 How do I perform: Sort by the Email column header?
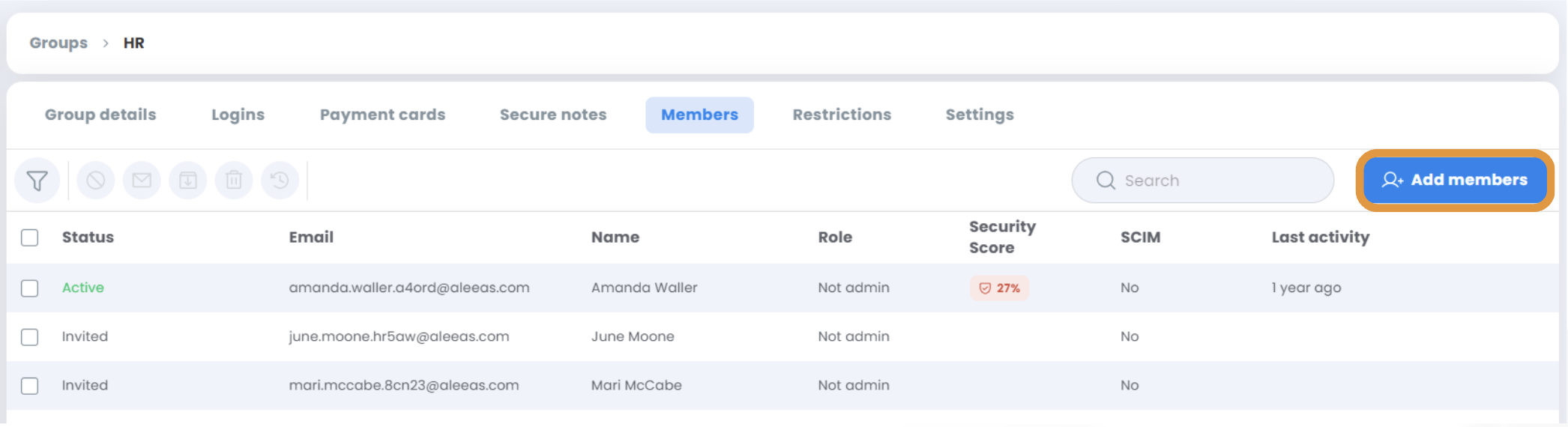coord(311,237)
